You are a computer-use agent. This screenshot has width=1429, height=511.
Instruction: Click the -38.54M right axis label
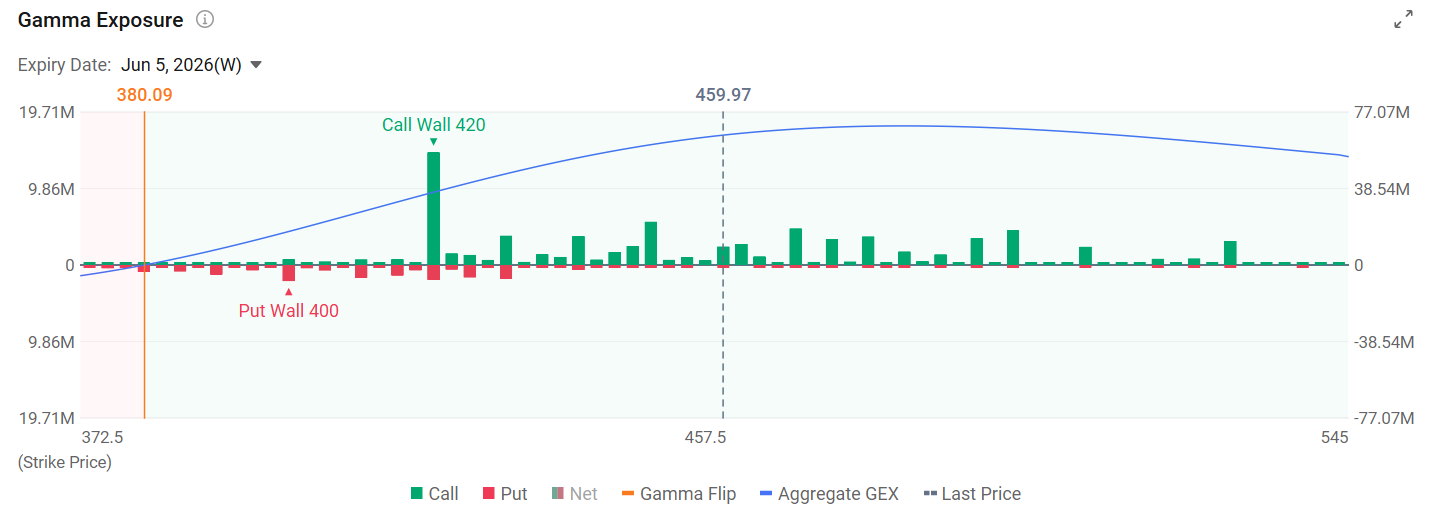point(1384,342)
